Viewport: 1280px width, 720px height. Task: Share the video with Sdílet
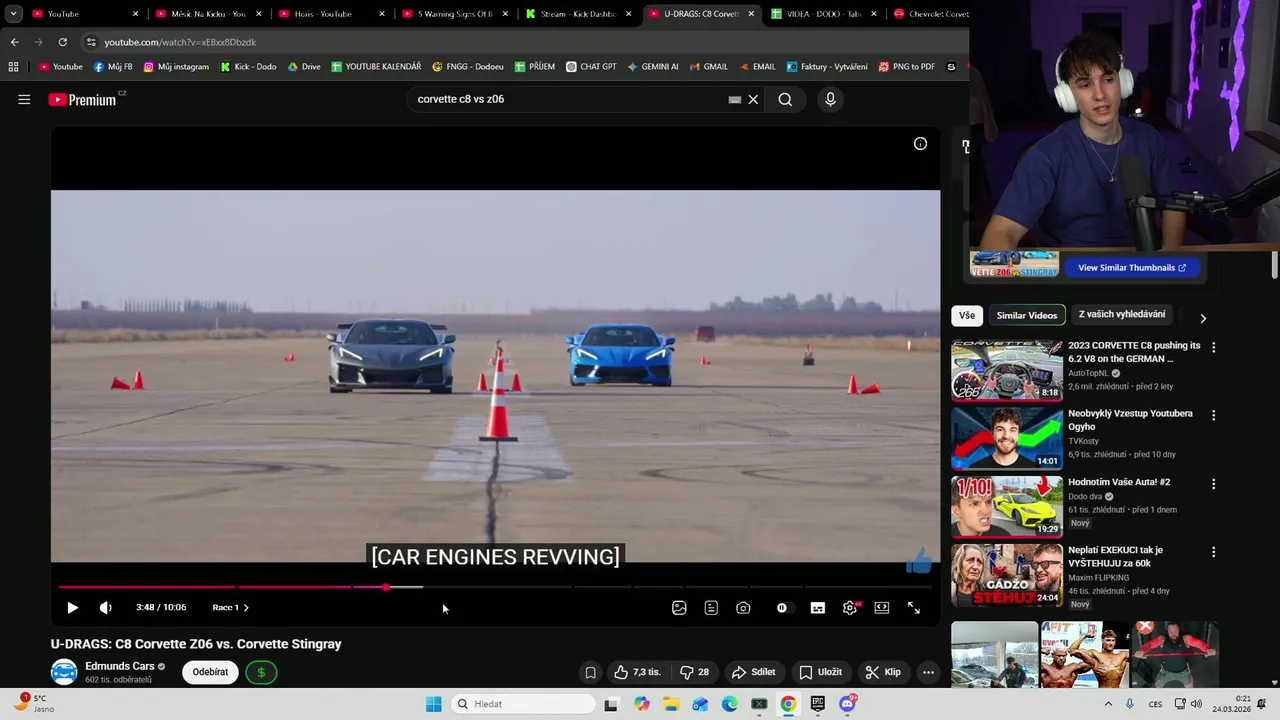click(x=753, y=672)
